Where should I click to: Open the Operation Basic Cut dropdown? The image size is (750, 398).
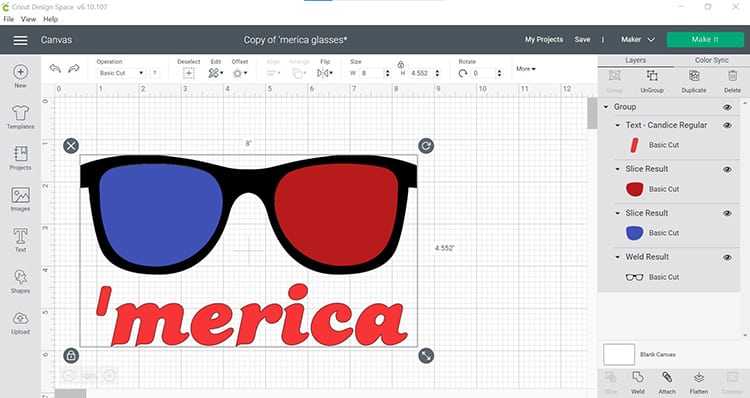point(121,73)
